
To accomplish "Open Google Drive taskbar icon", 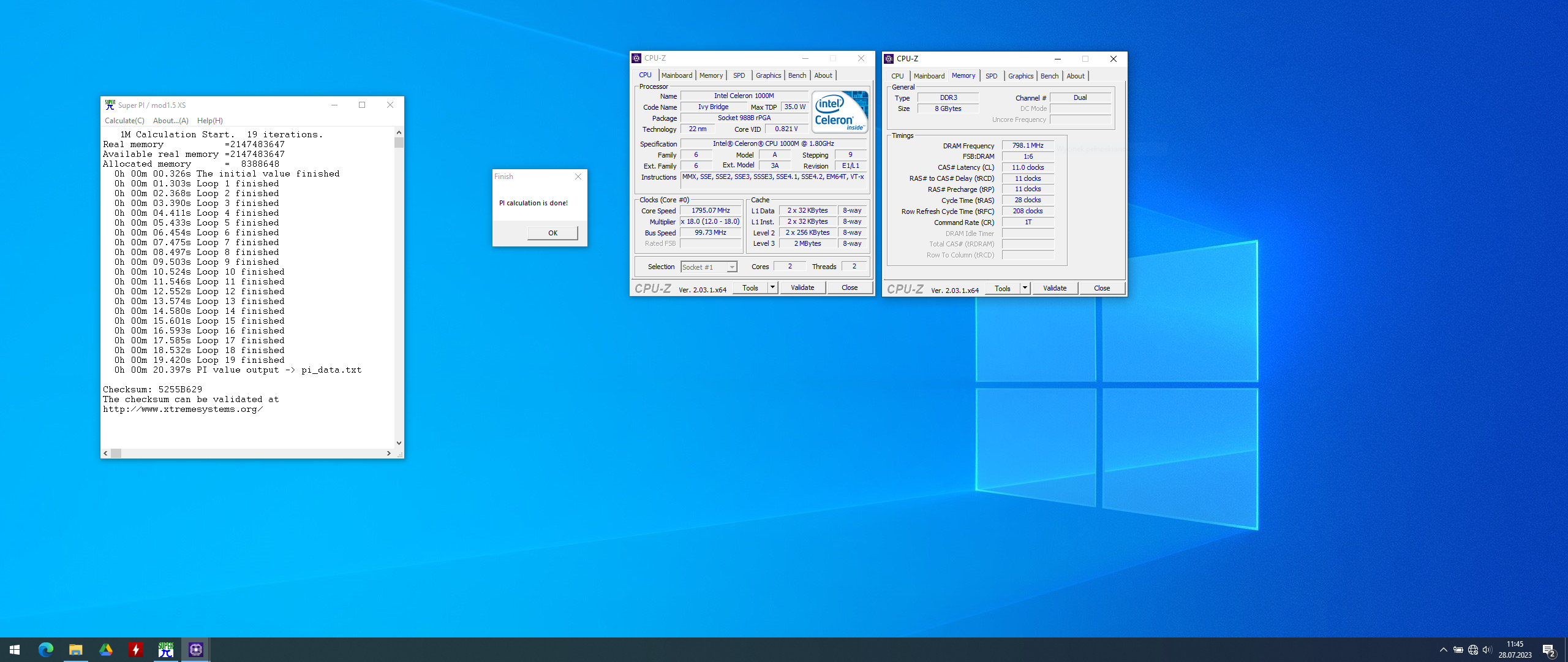I will [x=106, y=650].
